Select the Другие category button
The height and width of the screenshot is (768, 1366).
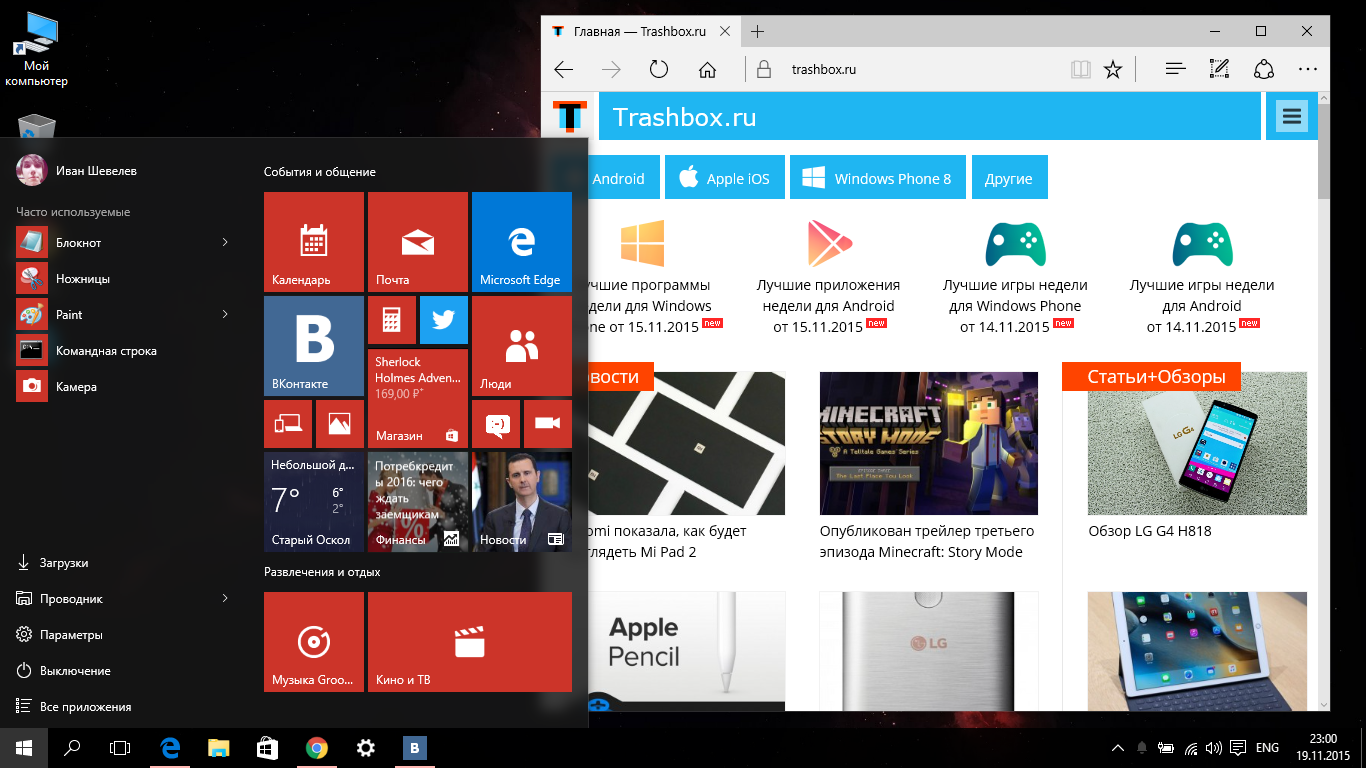(x=1009, y=178)
